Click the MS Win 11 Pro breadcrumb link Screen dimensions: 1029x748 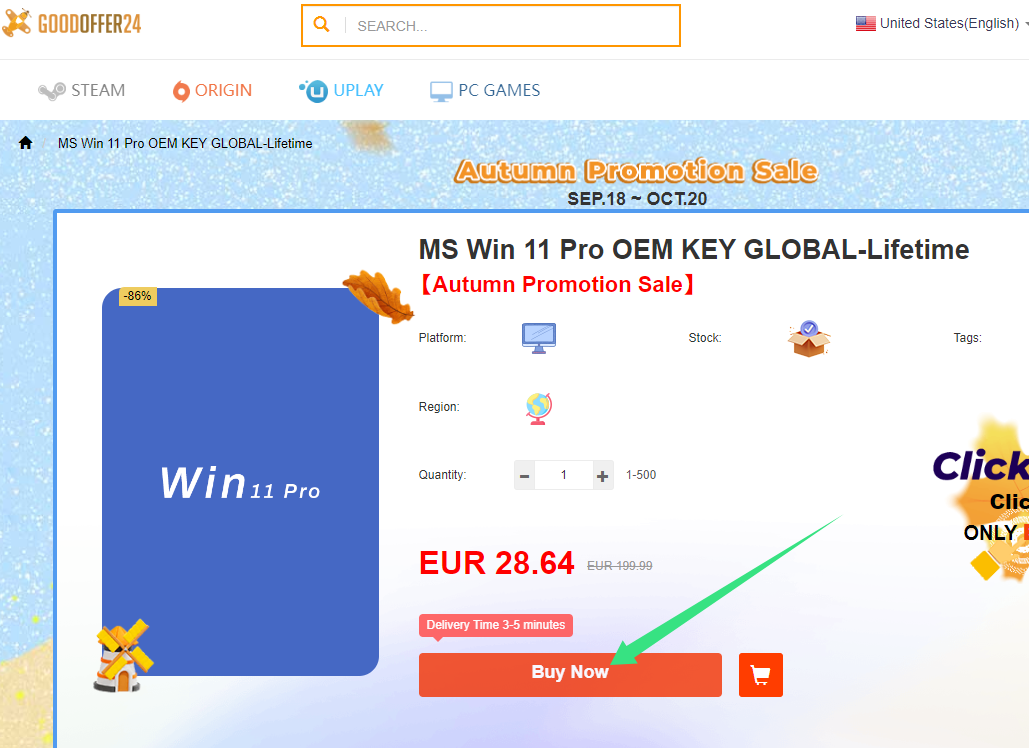(x=185, y=143)
